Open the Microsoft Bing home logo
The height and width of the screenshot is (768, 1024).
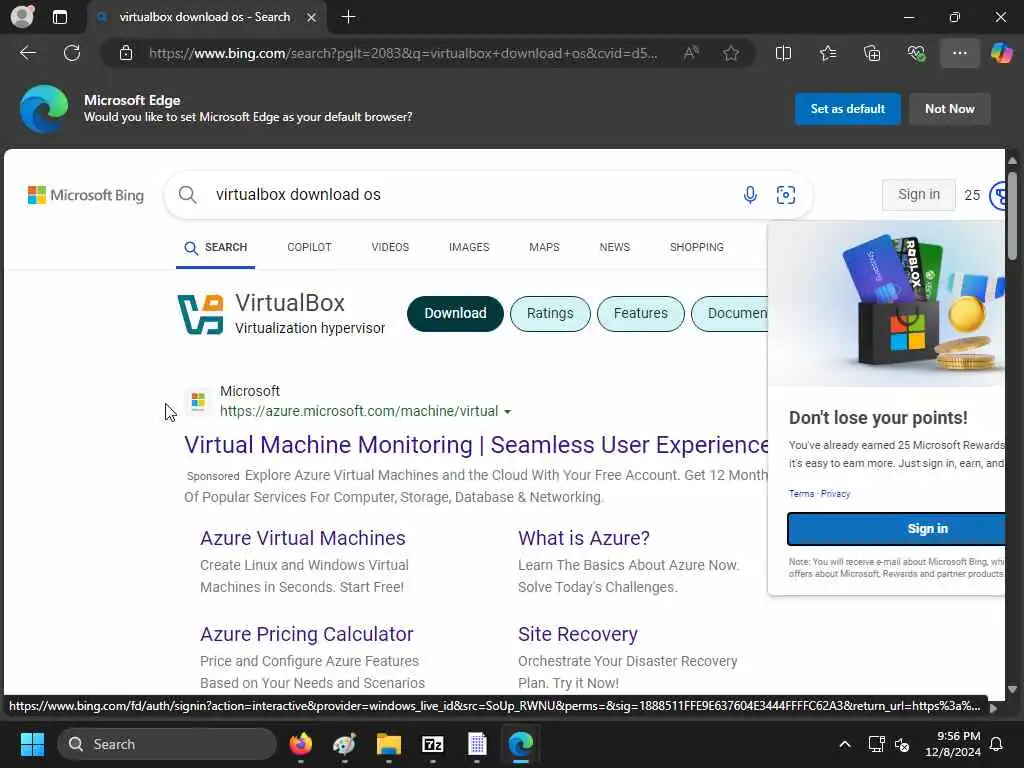tap(86, 195)
